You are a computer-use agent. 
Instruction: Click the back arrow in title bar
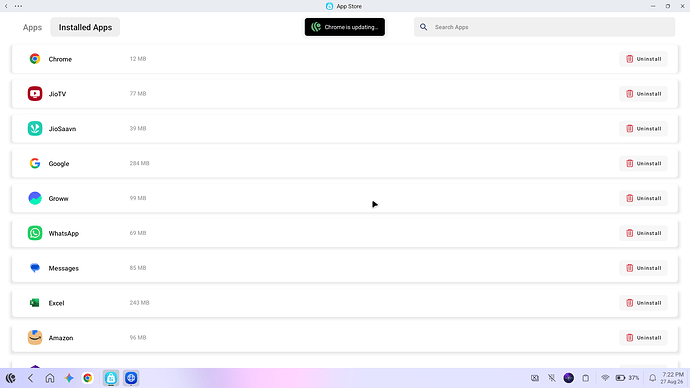point(6,6)
